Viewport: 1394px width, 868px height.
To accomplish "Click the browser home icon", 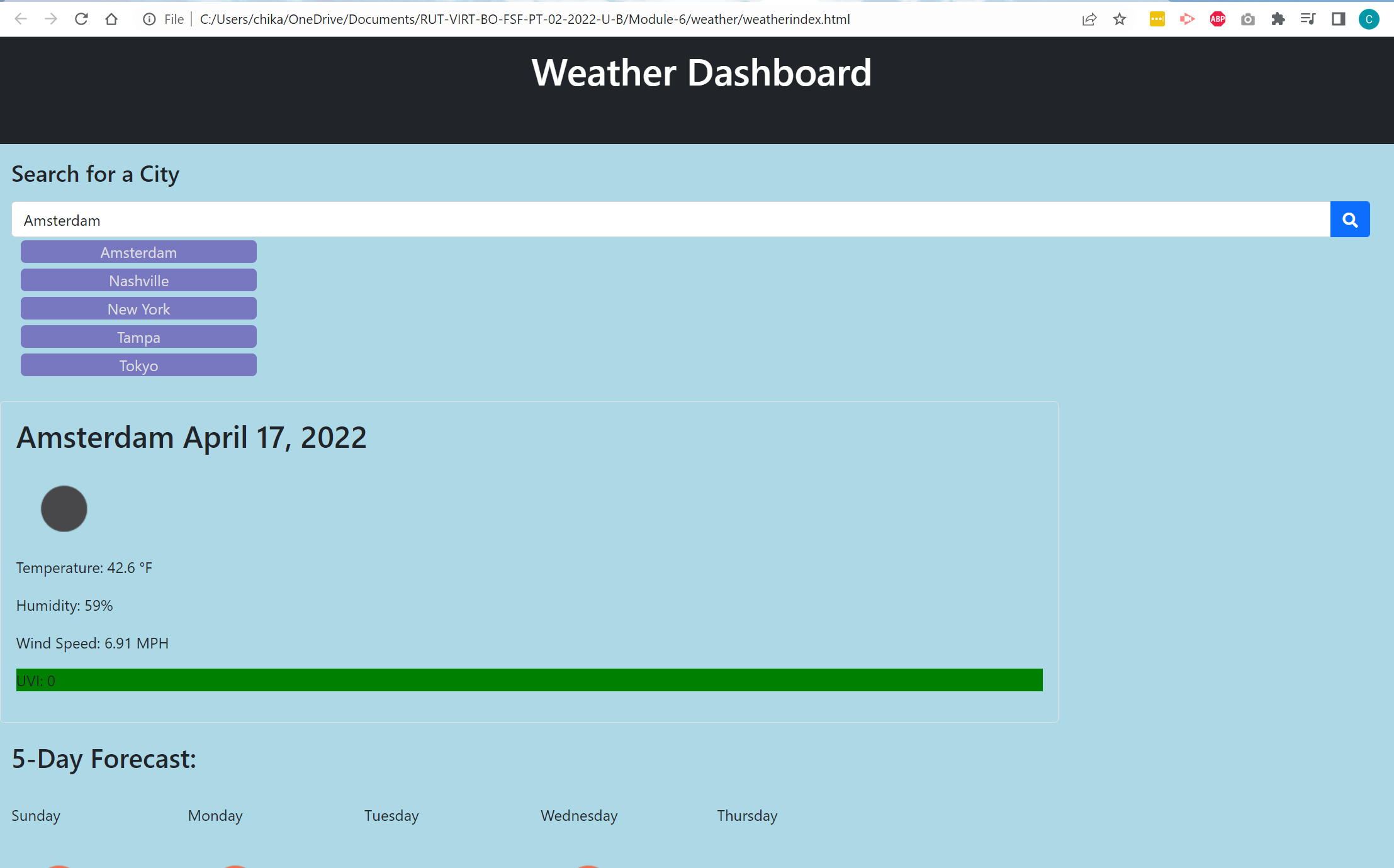I will click(x=112, y=19).
